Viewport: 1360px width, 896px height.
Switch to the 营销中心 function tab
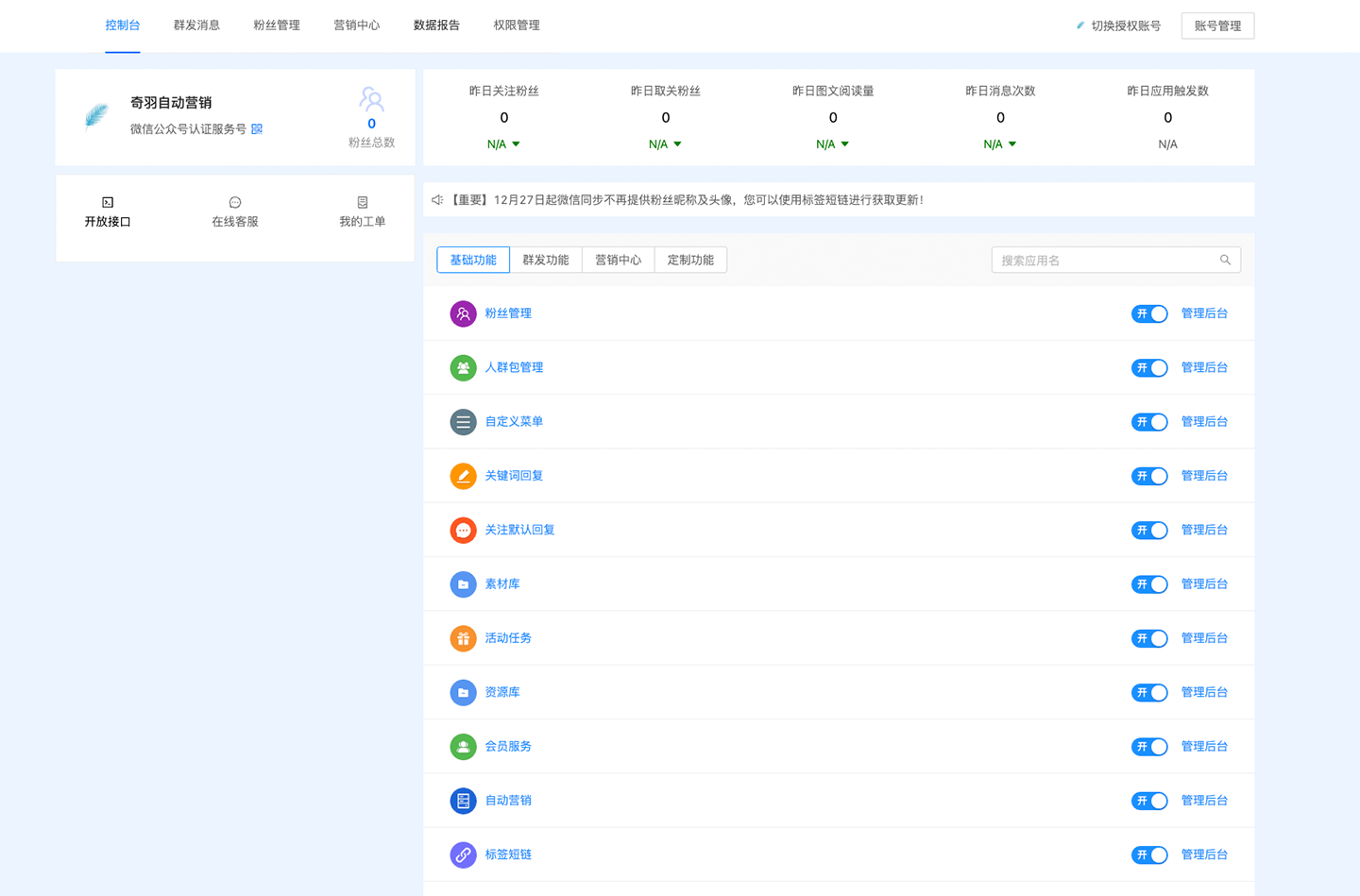619,260
